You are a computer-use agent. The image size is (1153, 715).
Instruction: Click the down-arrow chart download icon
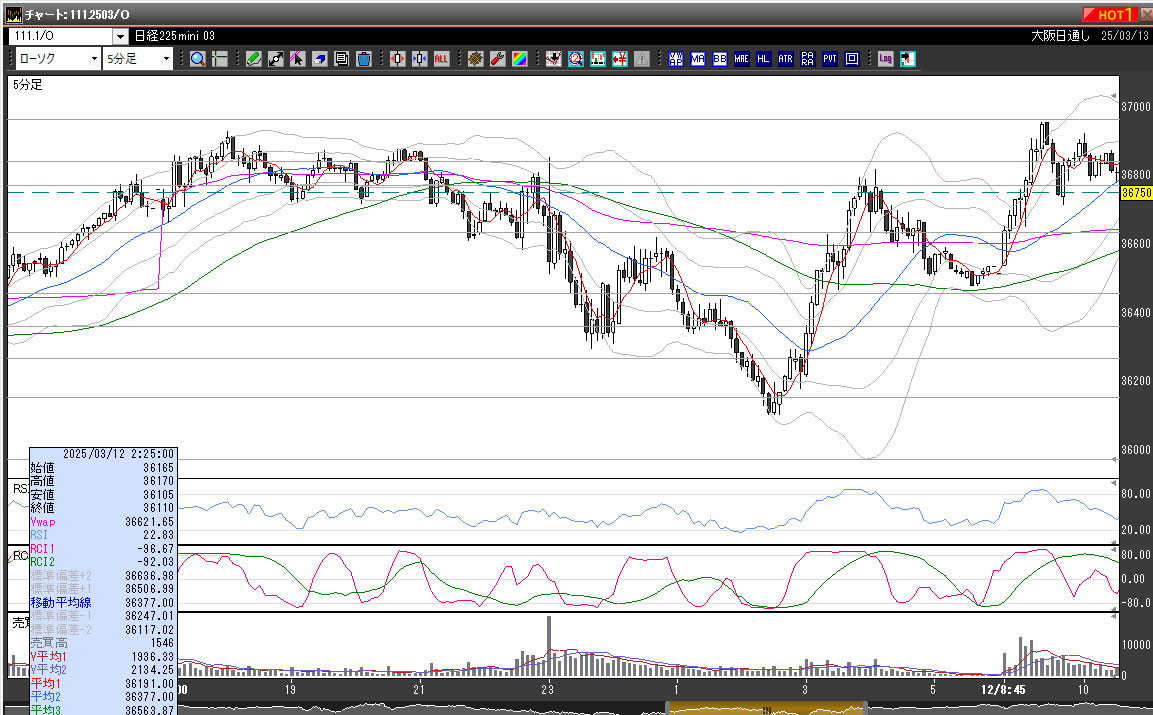554,59
